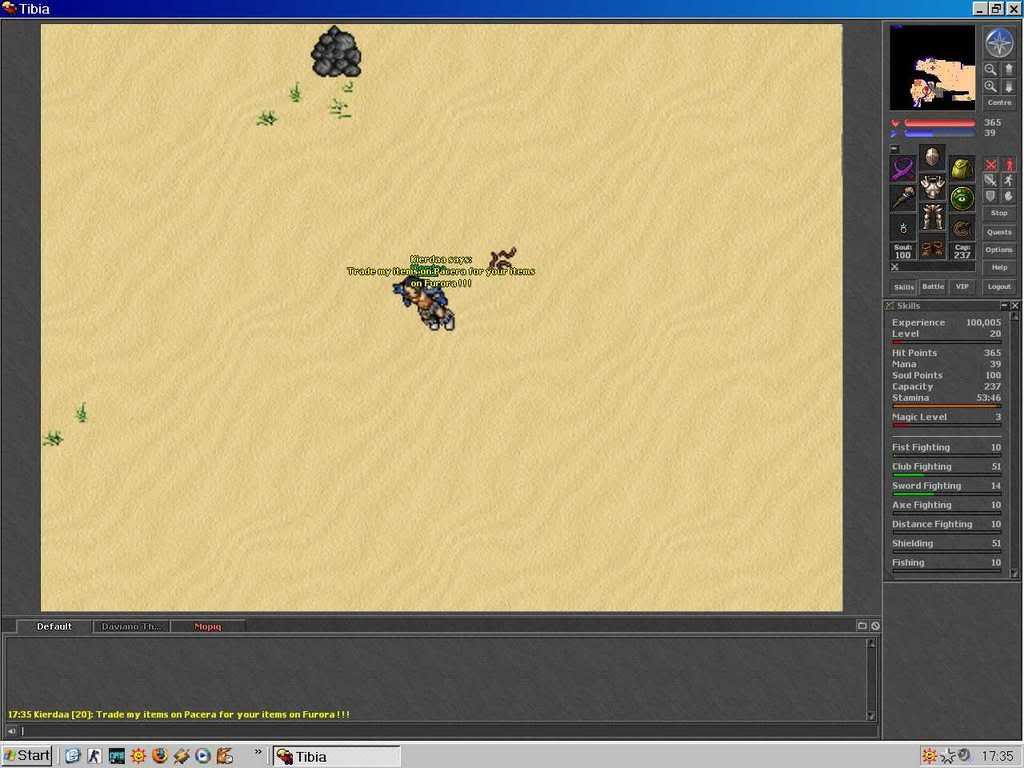Toggle chase opponent mode
1024x768 pixels.
(x=1008, y=180)
